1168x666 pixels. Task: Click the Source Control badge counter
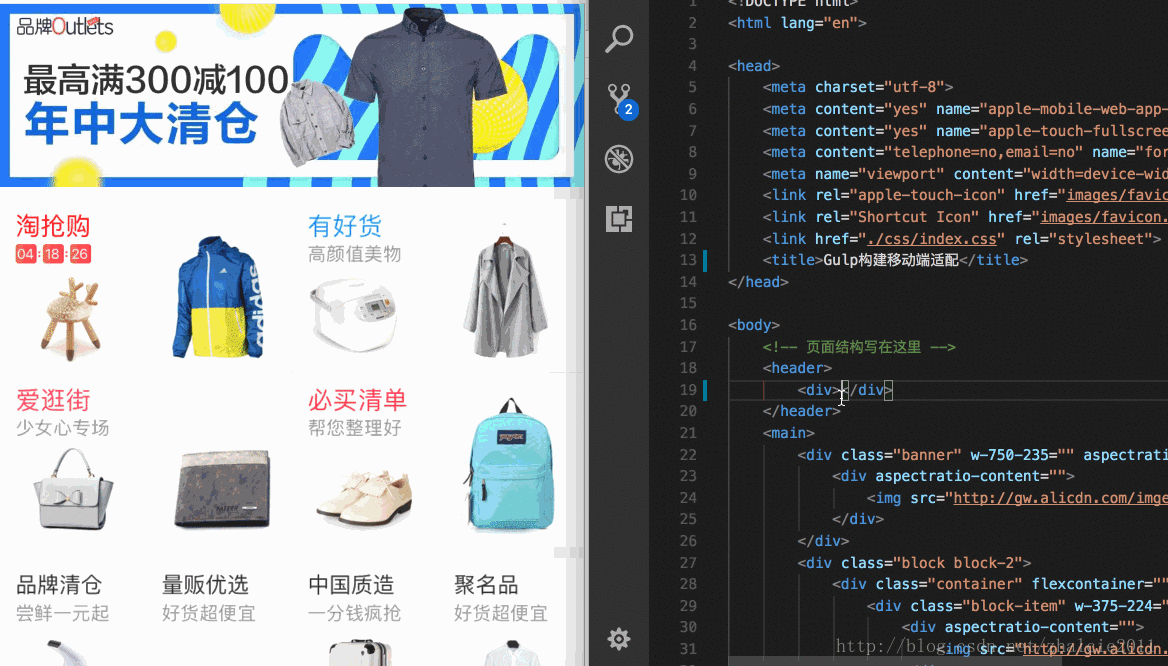(631, 110)
